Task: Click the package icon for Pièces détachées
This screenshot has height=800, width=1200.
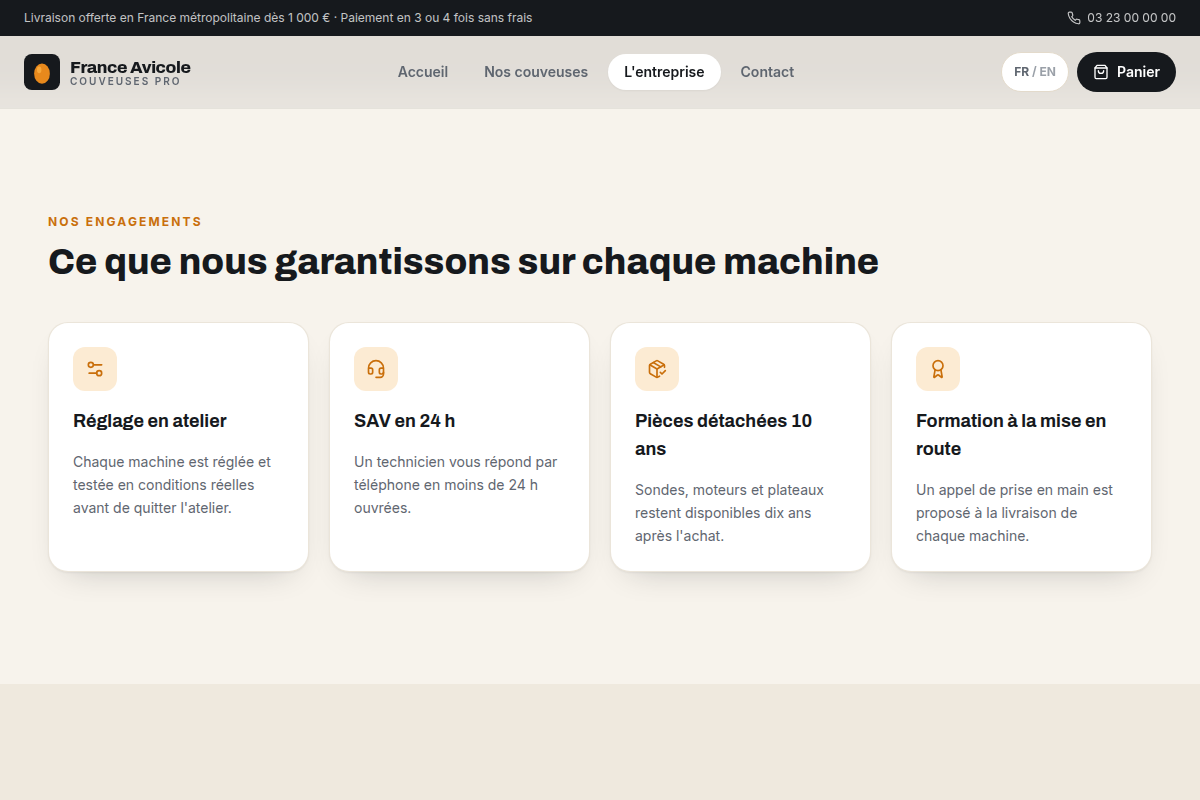Action: (x=657, y=369)
